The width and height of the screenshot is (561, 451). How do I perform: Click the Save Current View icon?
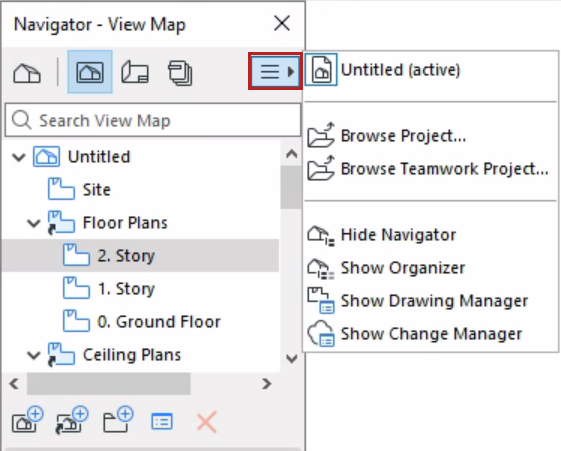pyautogui.click(x=27, y=421)
